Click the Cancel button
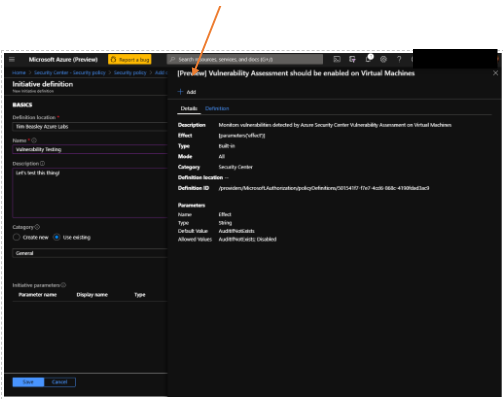 pyautogui.click(x=60, y=382)
